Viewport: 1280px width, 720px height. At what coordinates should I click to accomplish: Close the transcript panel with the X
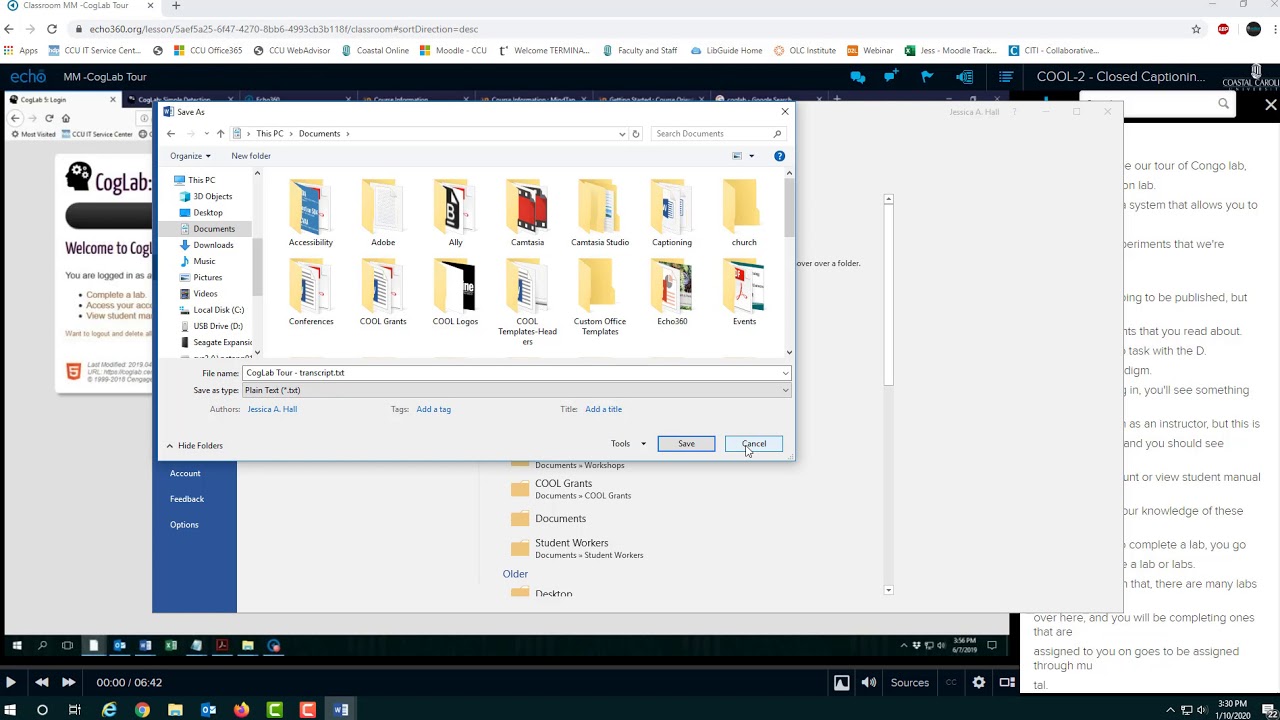pyautogui.click(x=1271, y=104)
